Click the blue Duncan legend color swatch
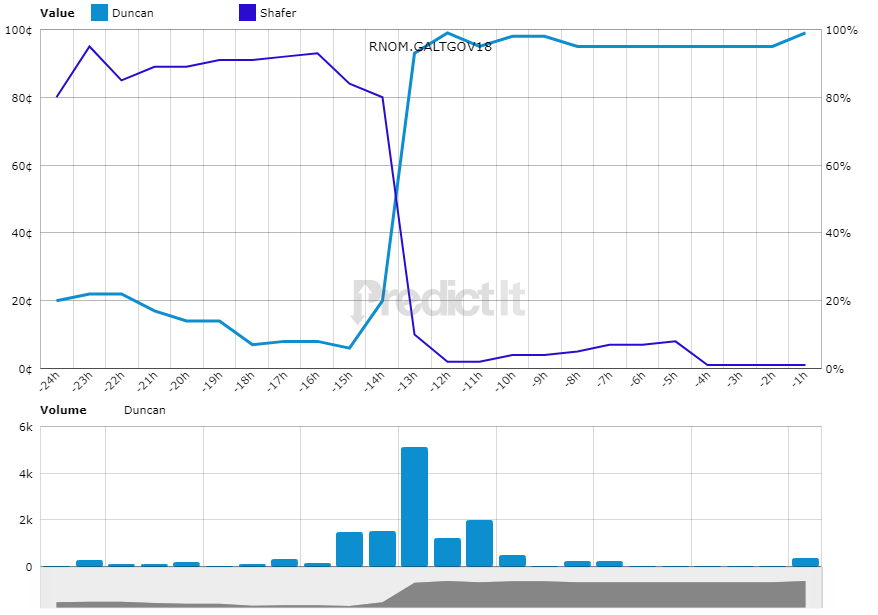 (99, 13)
